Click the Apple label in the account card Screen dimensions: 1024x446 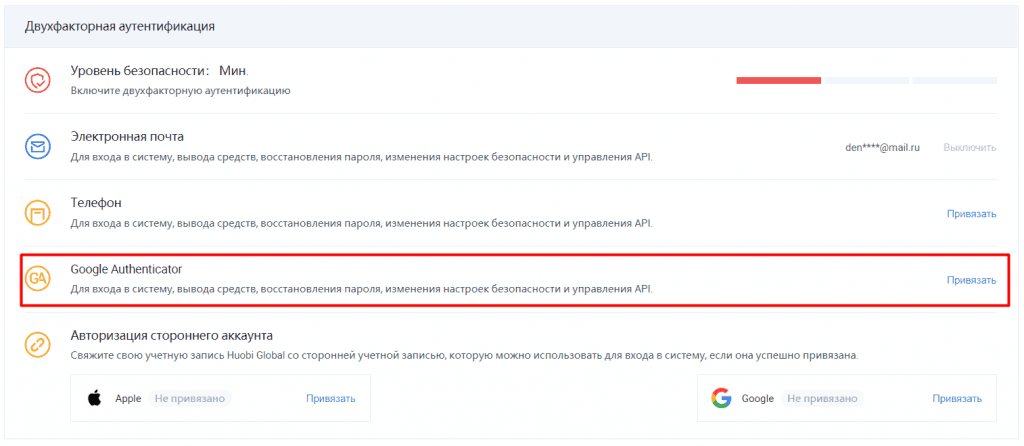pos(128,398)
